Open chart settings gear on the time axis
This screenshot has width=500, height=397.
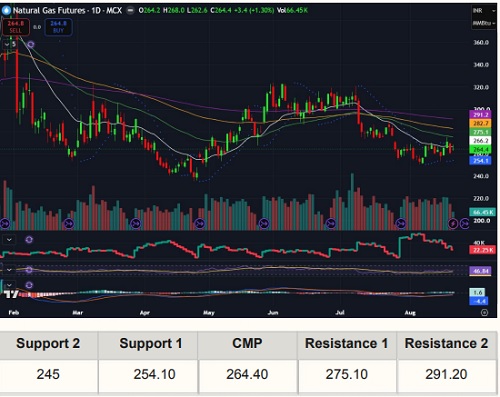484,312
